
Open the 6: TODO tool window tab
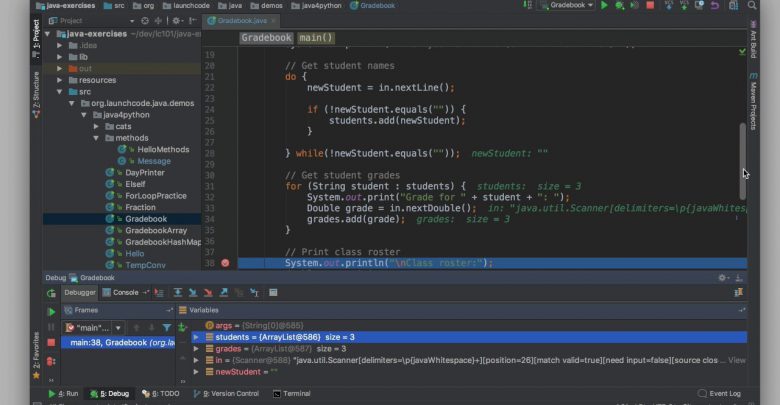coord(161,394)
